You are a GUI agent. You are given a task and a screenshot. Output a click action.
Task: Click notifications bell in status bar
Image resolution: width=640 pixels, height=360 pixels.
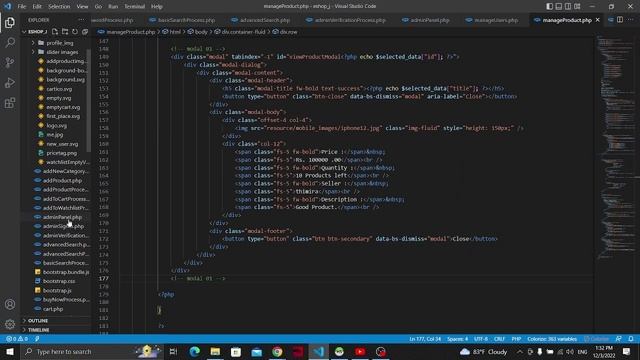click(x=631, y=339)
